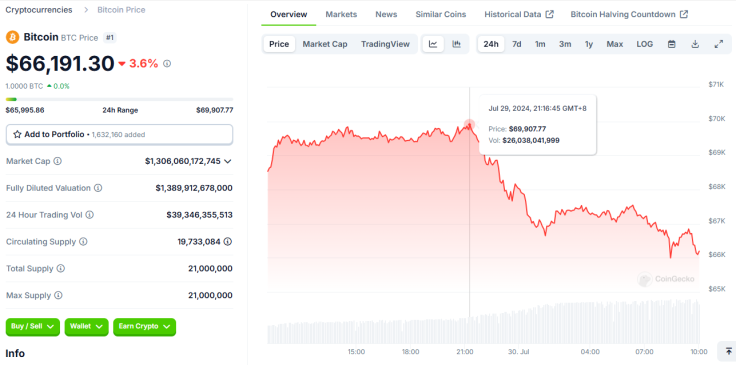This screenshot has width=736, height=365.
Task: Select Max time range
Action: 614,44
